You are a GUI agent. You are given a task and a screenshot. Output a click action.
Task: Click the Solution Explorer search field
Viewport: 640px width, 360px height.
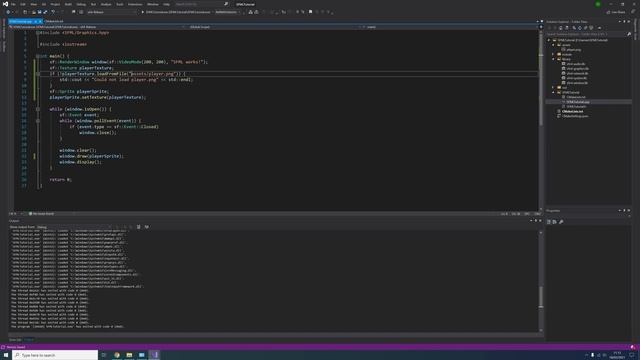pyautogui.click(x=585, y=34)
